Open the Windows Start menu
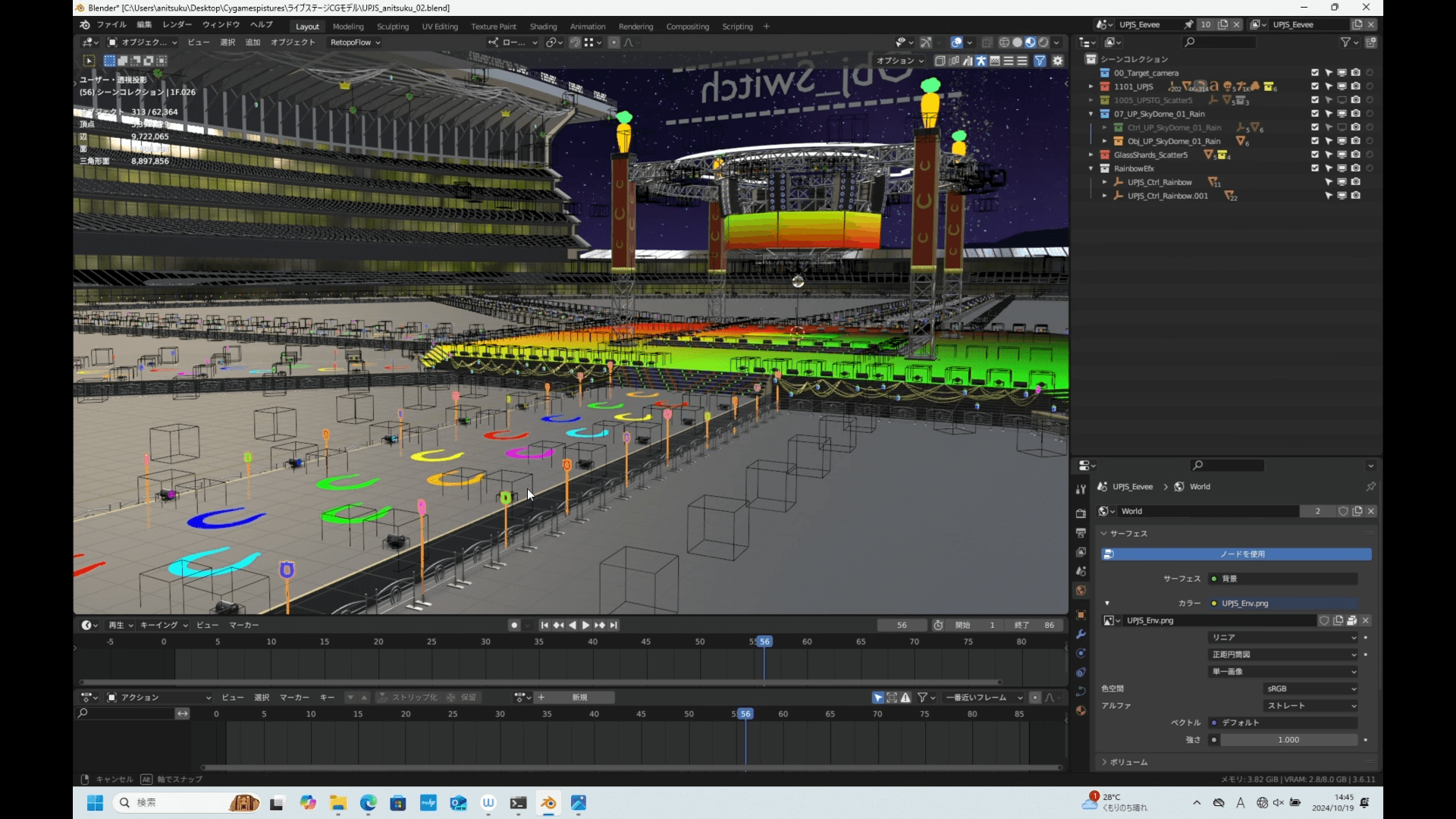Viewport: 1456px width, 819px height. coord(95,803)
